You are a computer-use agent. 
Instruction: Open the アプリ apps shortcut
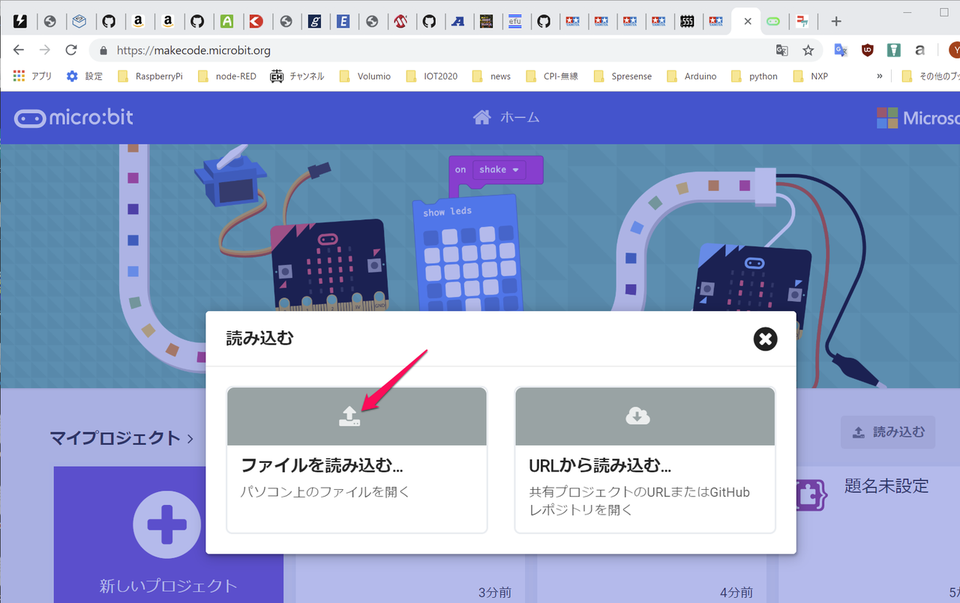32,76
